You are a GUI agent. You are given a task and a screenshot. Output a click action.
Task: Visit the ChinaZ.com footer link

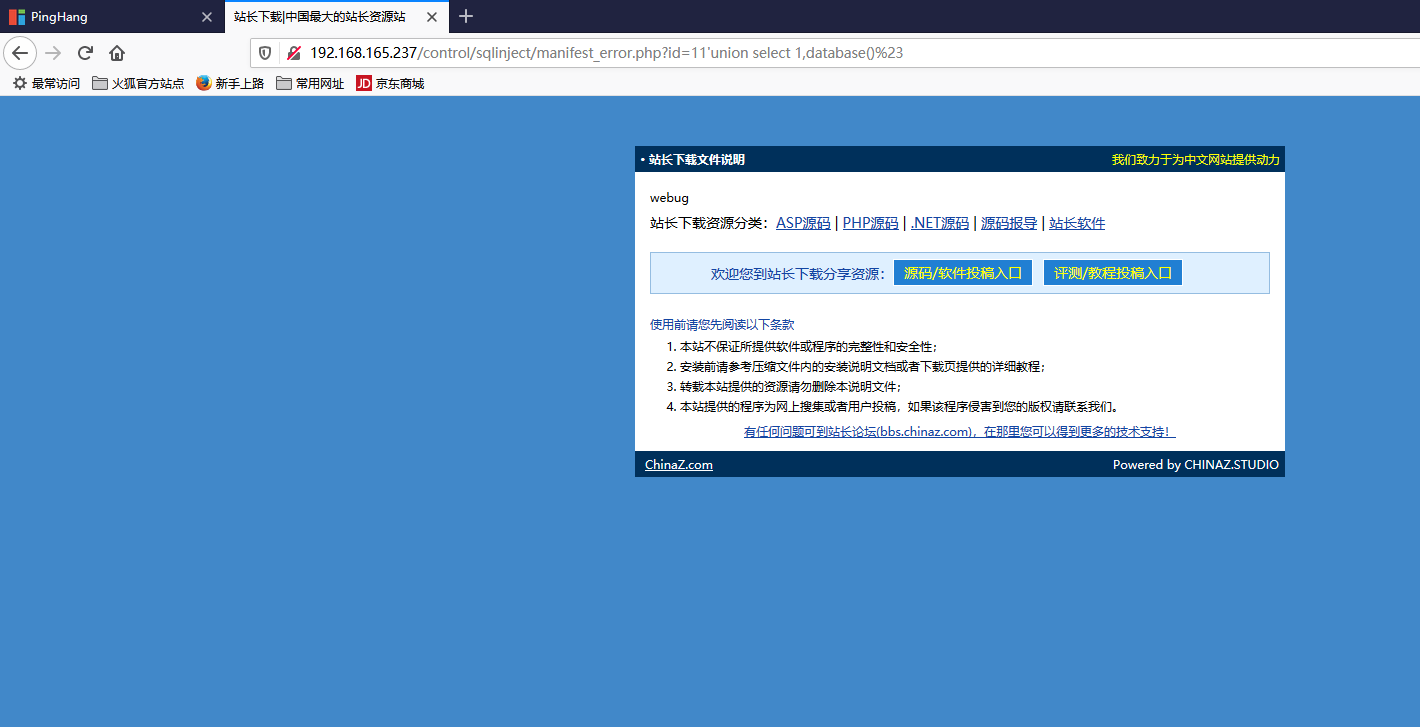click(x=679, y=465)
